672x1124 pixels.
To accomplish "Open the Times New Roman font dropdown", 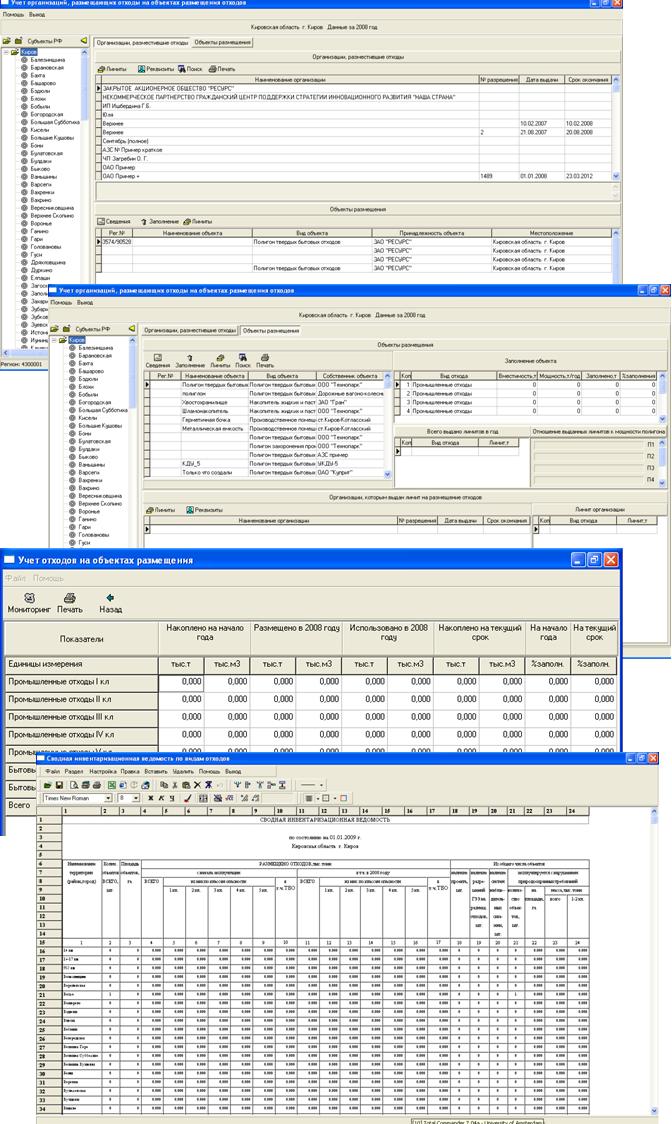I will 110,798.
